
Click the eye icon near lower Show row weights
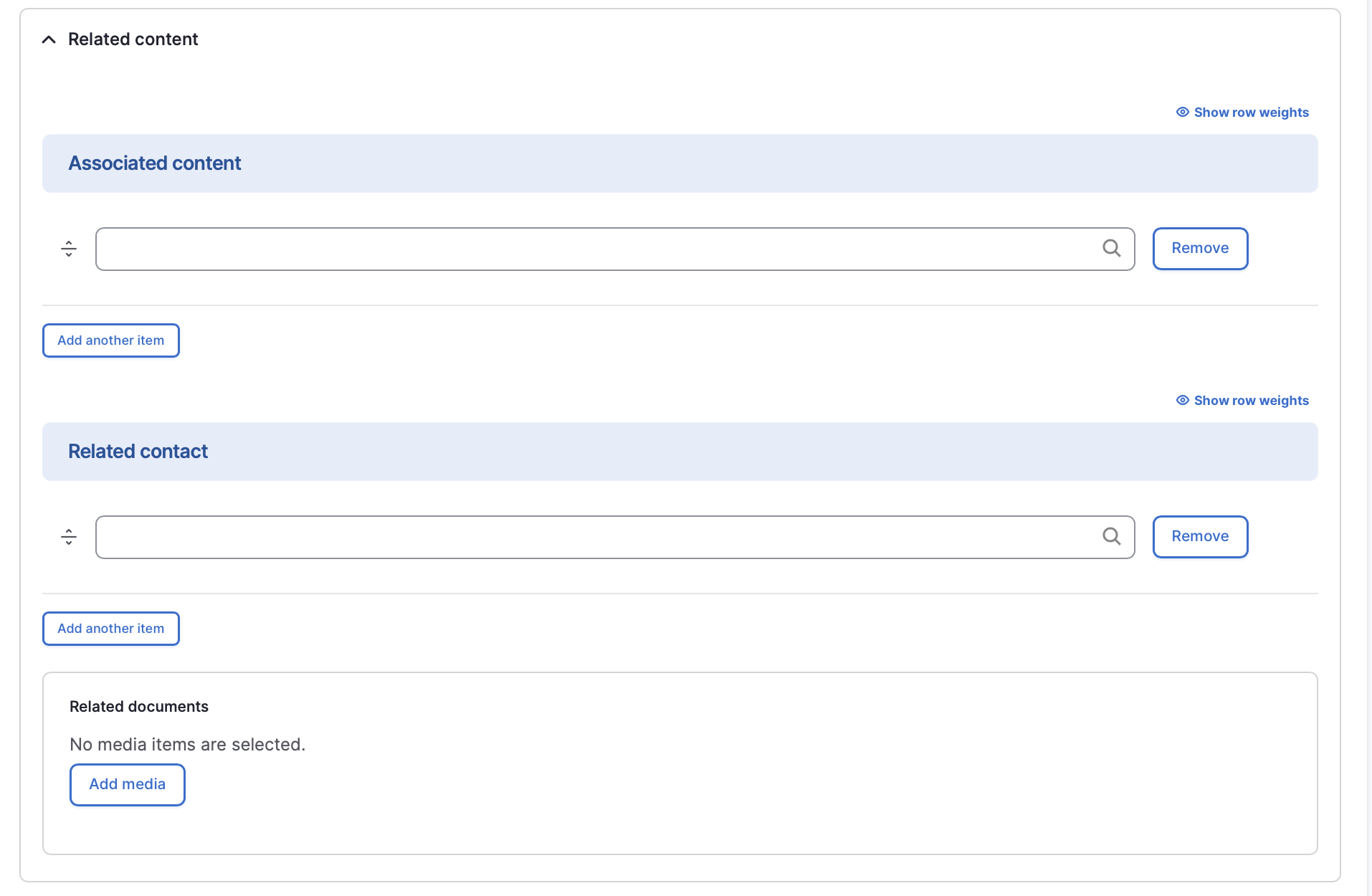(1182, 400)
